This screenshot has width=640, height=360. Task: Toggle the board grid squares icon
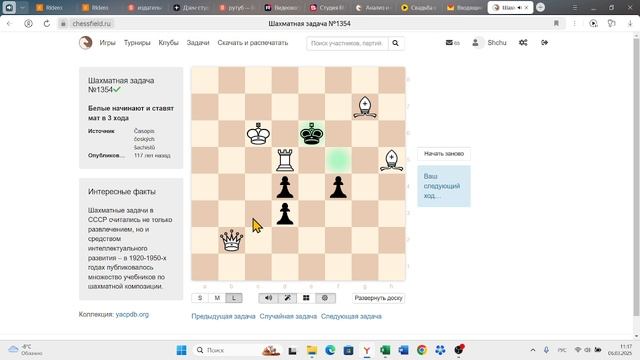[x=306, y=298]
